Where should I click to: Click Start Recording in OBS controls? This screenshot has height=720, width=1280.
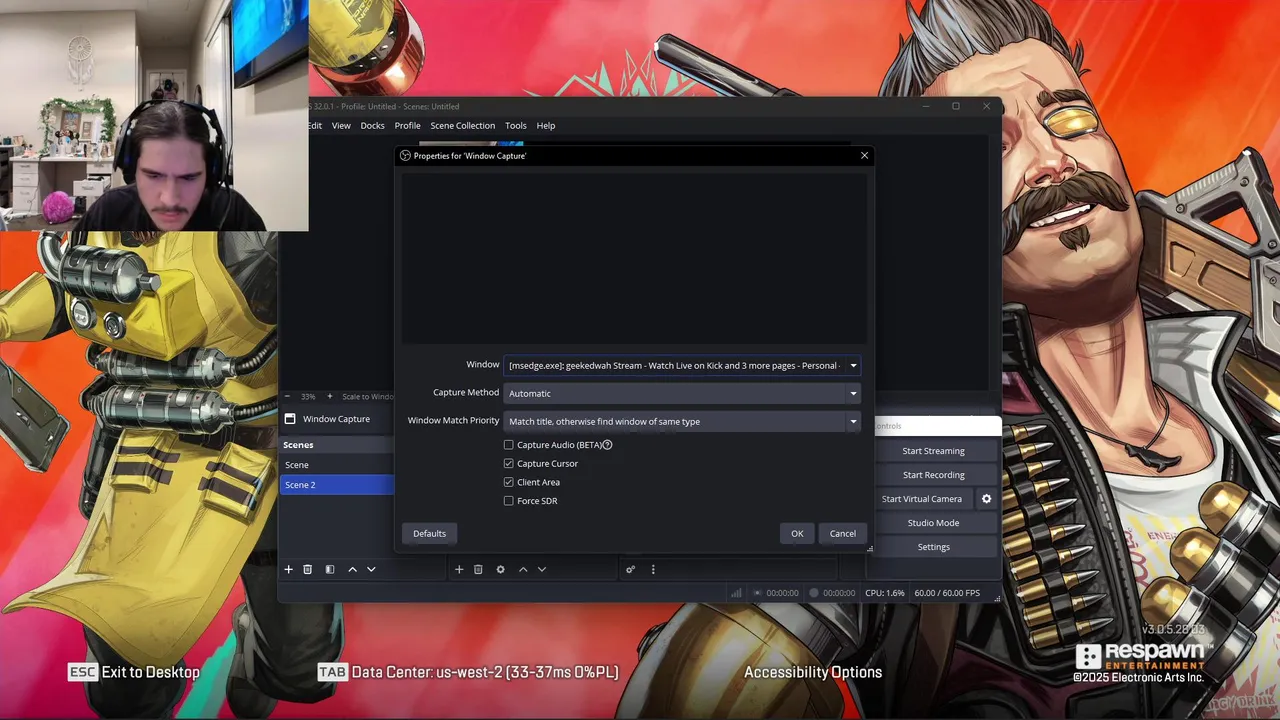(x=934, y=475)
